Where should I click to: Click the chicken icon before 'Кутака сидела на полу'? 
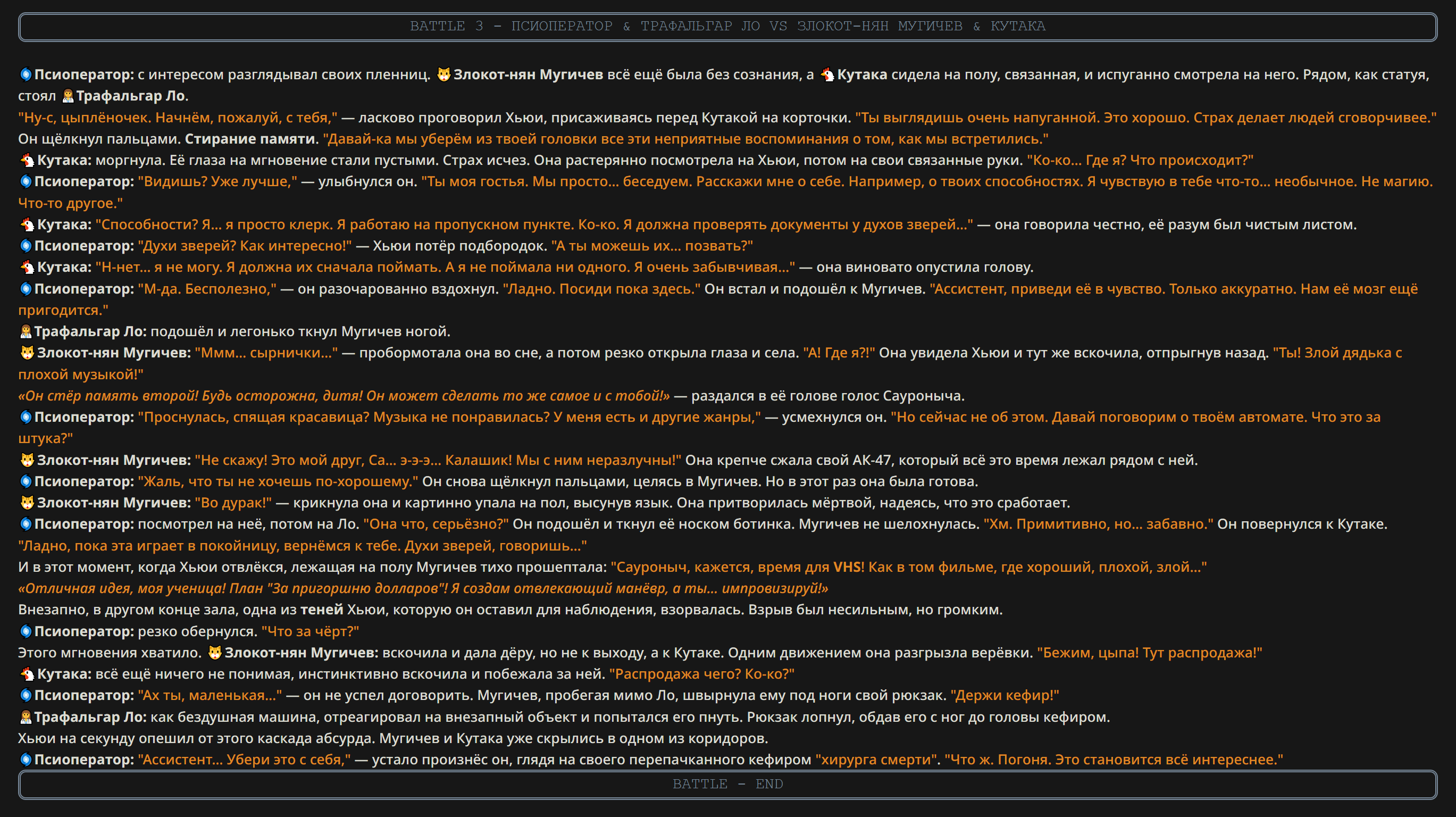(x=827, y=74)
